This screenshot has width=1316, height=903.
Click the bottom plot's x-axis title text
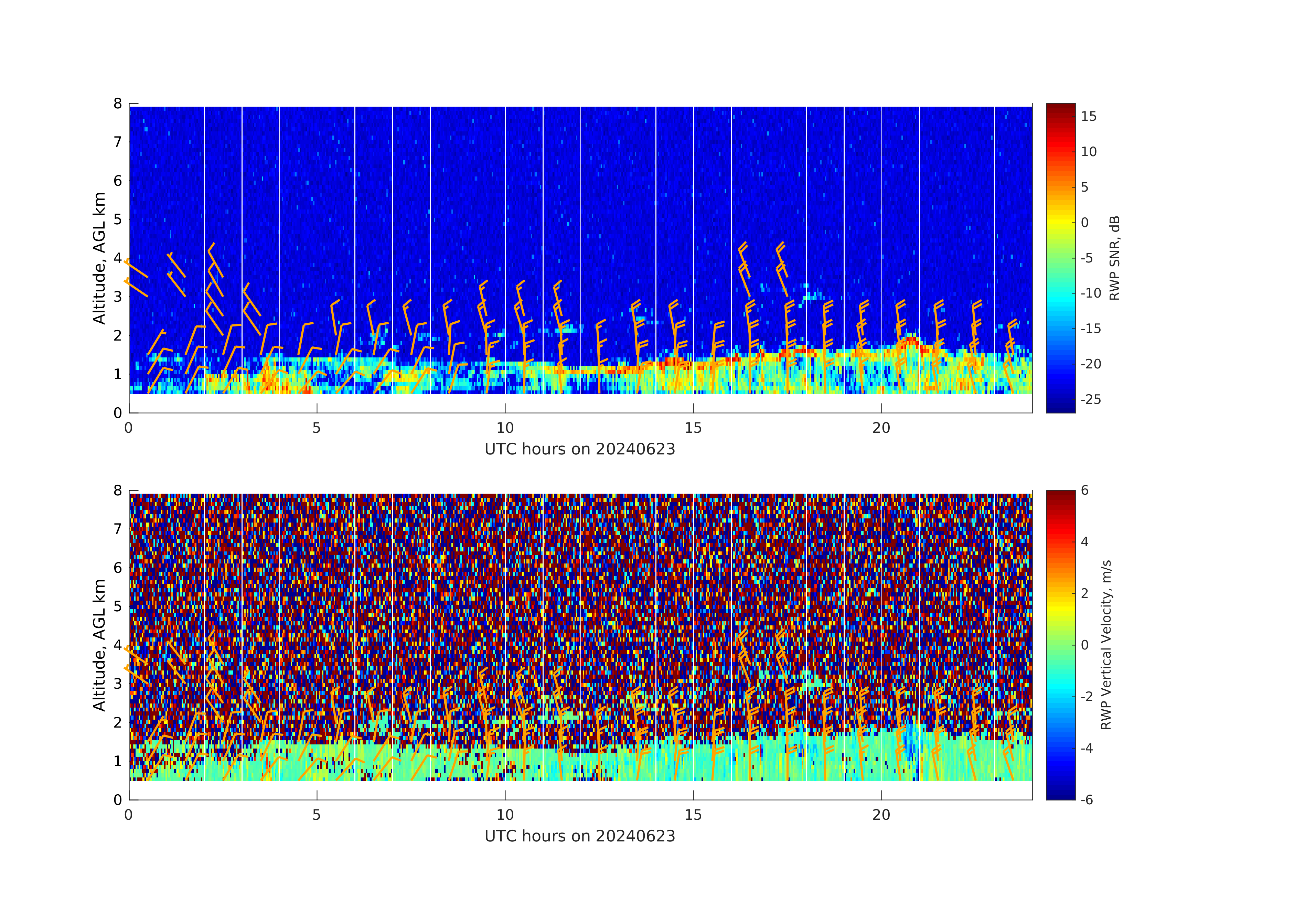pyautogui.click(x=579, y=836)
